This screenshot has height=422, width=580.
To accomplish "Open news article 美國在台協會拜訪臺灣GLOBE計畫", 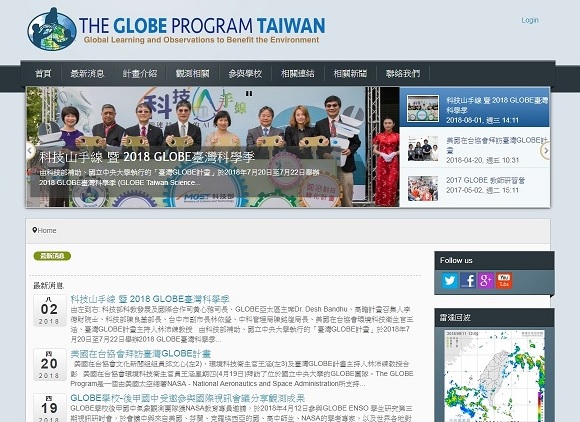I will click(x=141, y=353).
